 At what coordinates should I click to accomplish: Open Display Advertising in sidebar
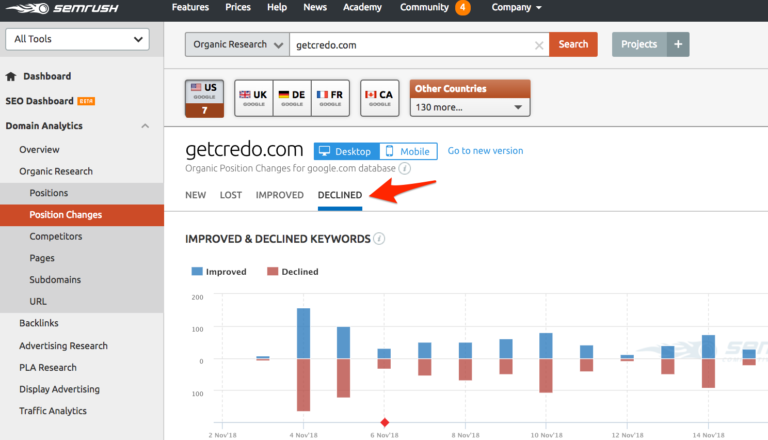click(59, 389)
